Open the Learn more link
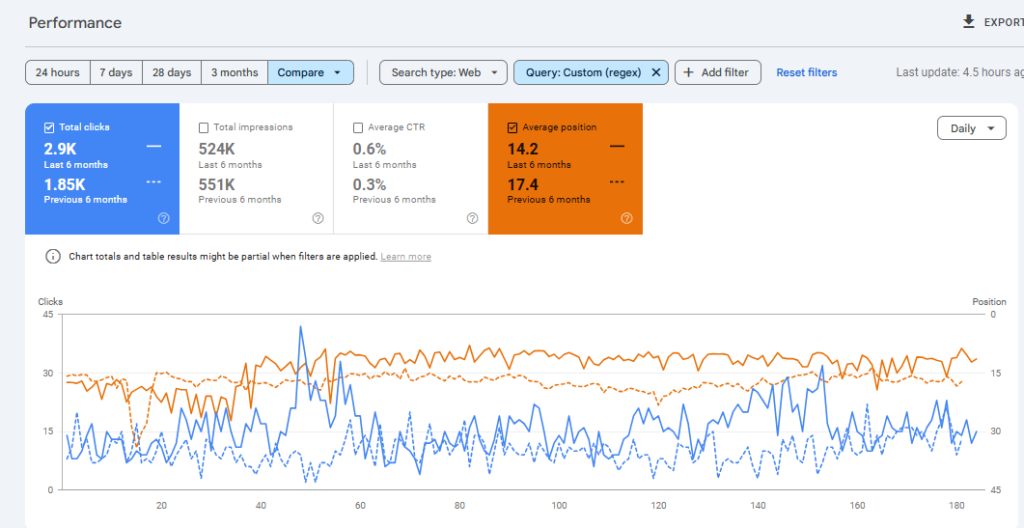Screen dimensions: 1024x528 click(x=405, y=257)
